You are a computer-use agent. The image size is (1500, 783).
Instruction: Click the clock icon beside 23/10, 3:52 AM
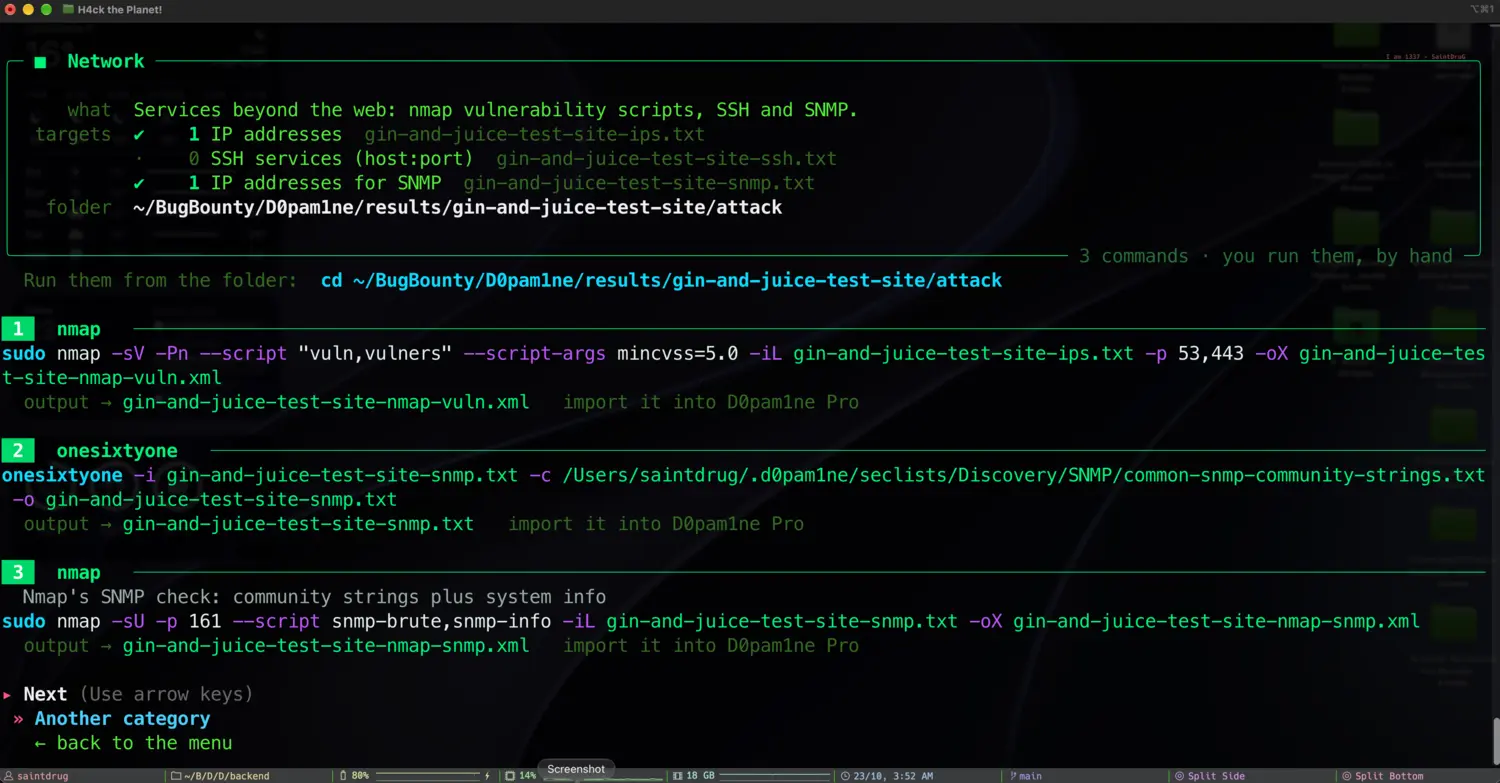point(845,776)
